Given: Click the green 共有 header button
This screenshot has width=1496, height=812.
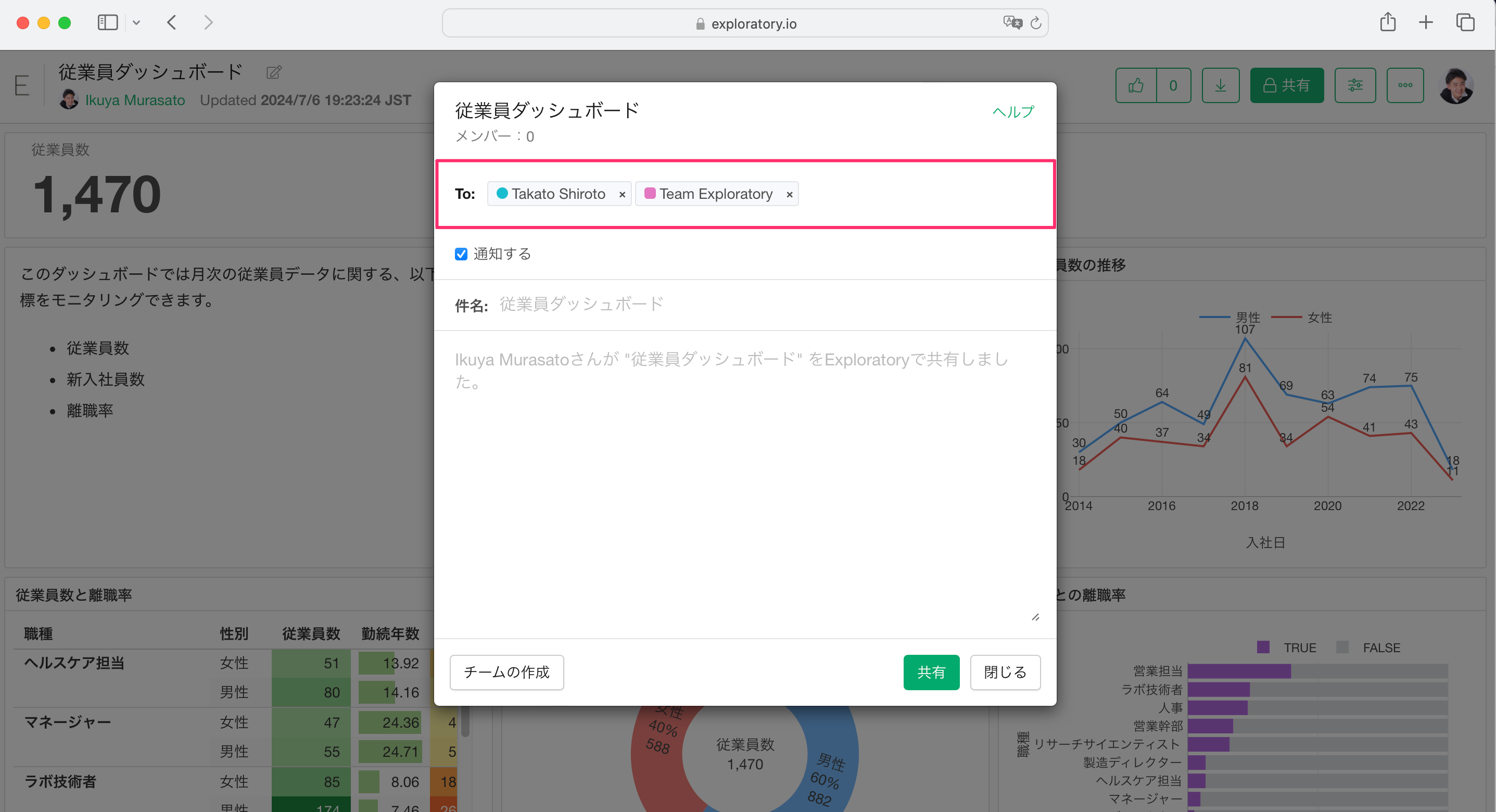Looking at the screenshot, I should [1286, 85].
